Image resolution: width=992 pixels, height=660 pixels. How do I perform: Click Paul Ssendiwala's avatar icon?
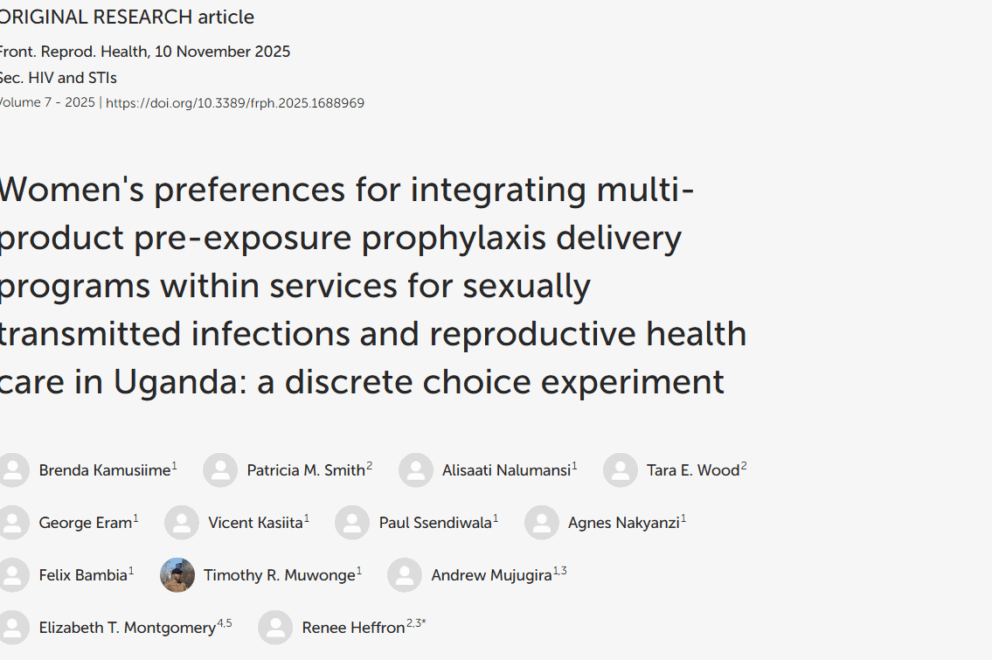(352, 522)
